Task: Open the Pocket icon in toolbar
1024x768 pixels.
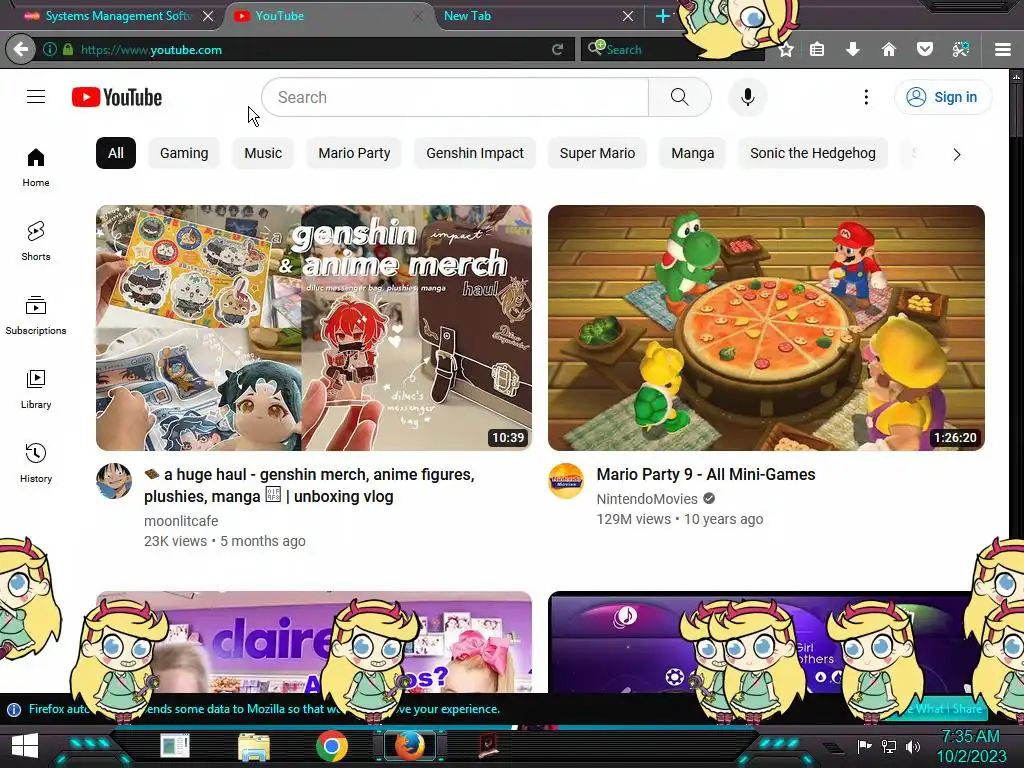Action: click(925, 49)
